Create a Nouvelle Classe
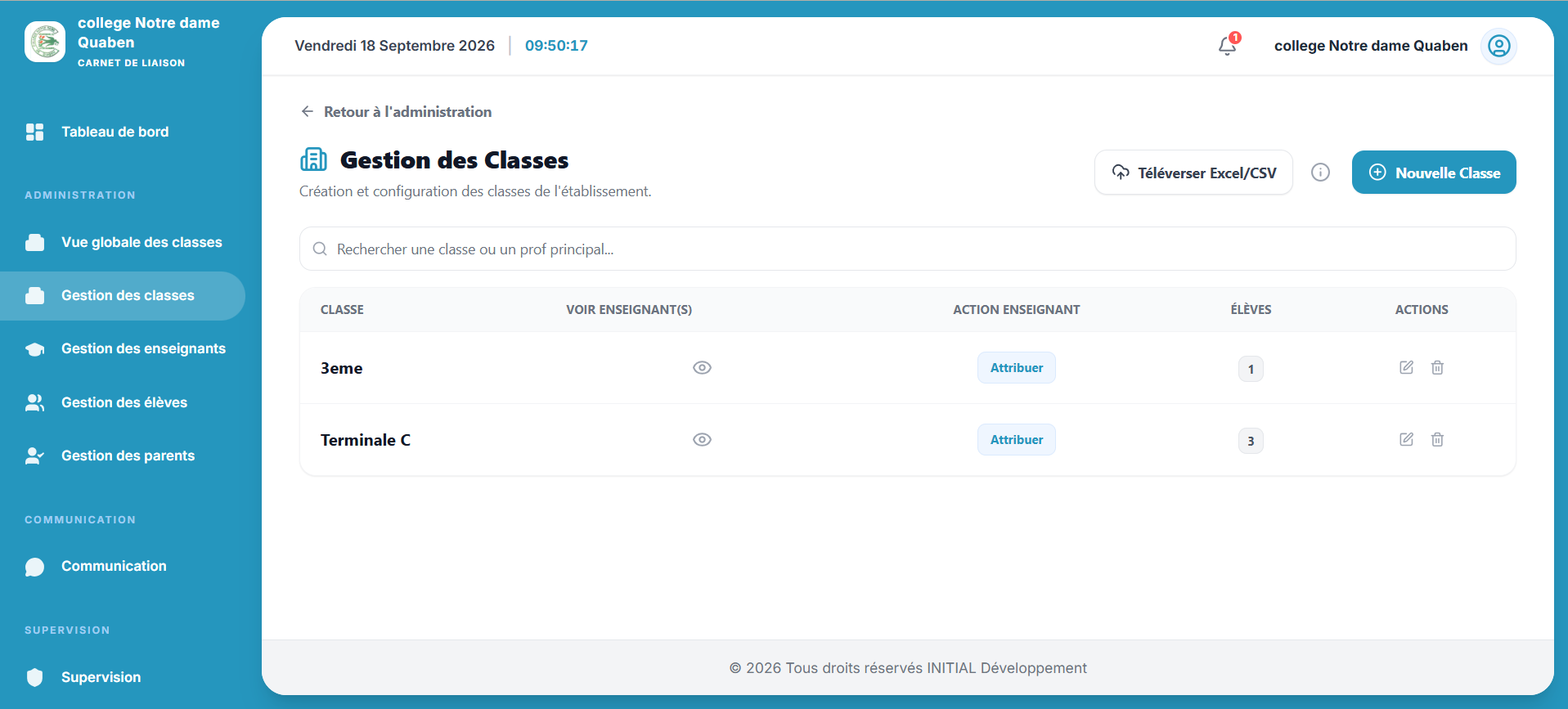 coord(1434,173)
